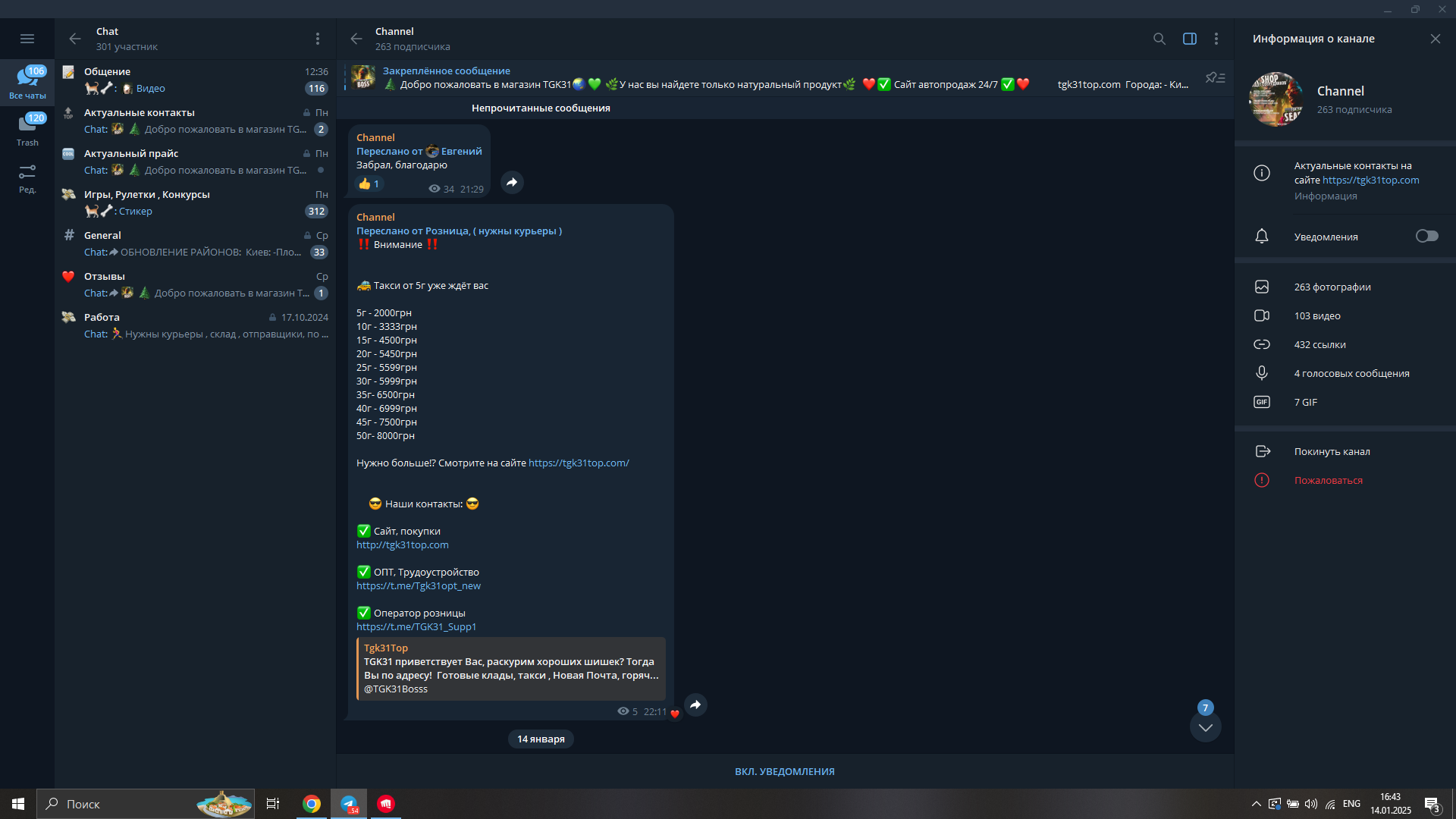Open the Channel avatar photo
This screenshot has height=819, width=1456.
(x=1276, y=99)
